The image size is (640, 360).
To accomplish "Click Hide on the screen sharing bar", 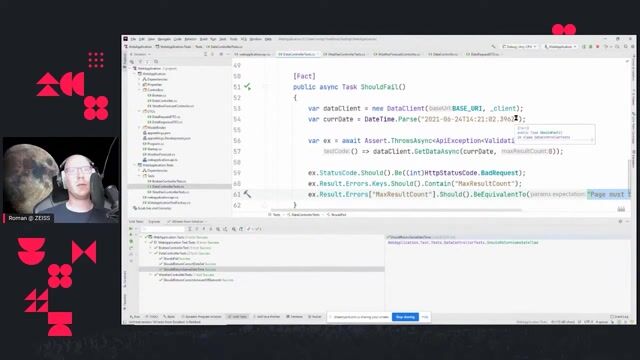I will pos(425,317).
